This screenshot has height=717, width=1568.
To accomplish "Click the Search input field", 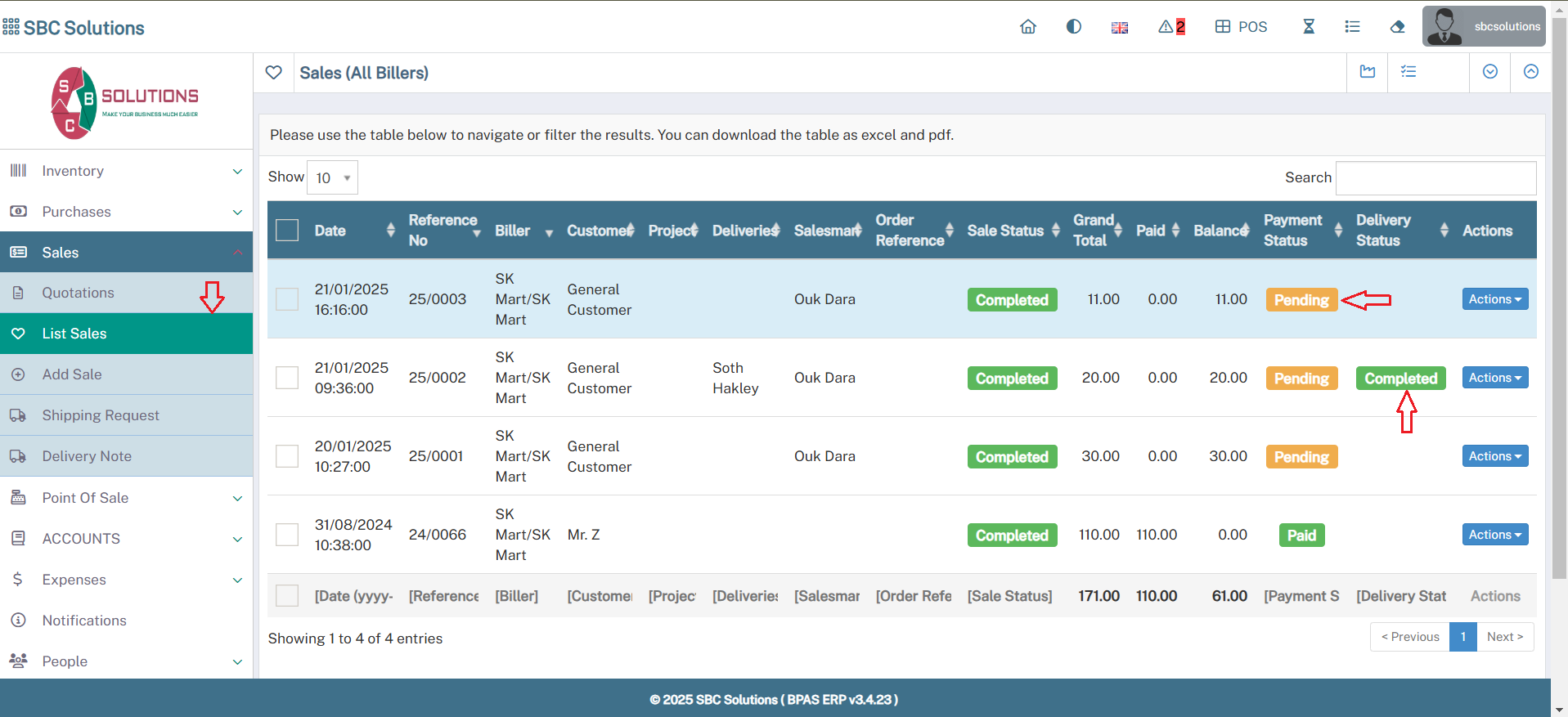I will tap(1435, 178).
